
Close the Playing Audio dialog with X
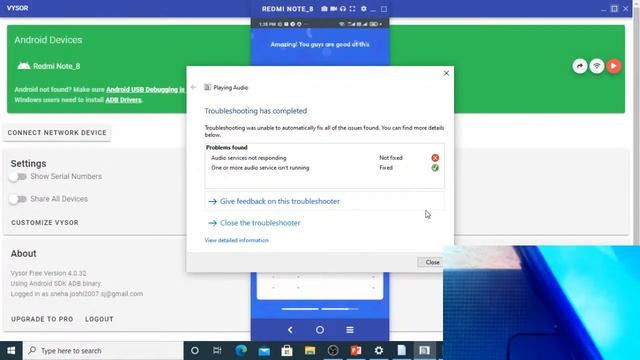coord(446,73)
